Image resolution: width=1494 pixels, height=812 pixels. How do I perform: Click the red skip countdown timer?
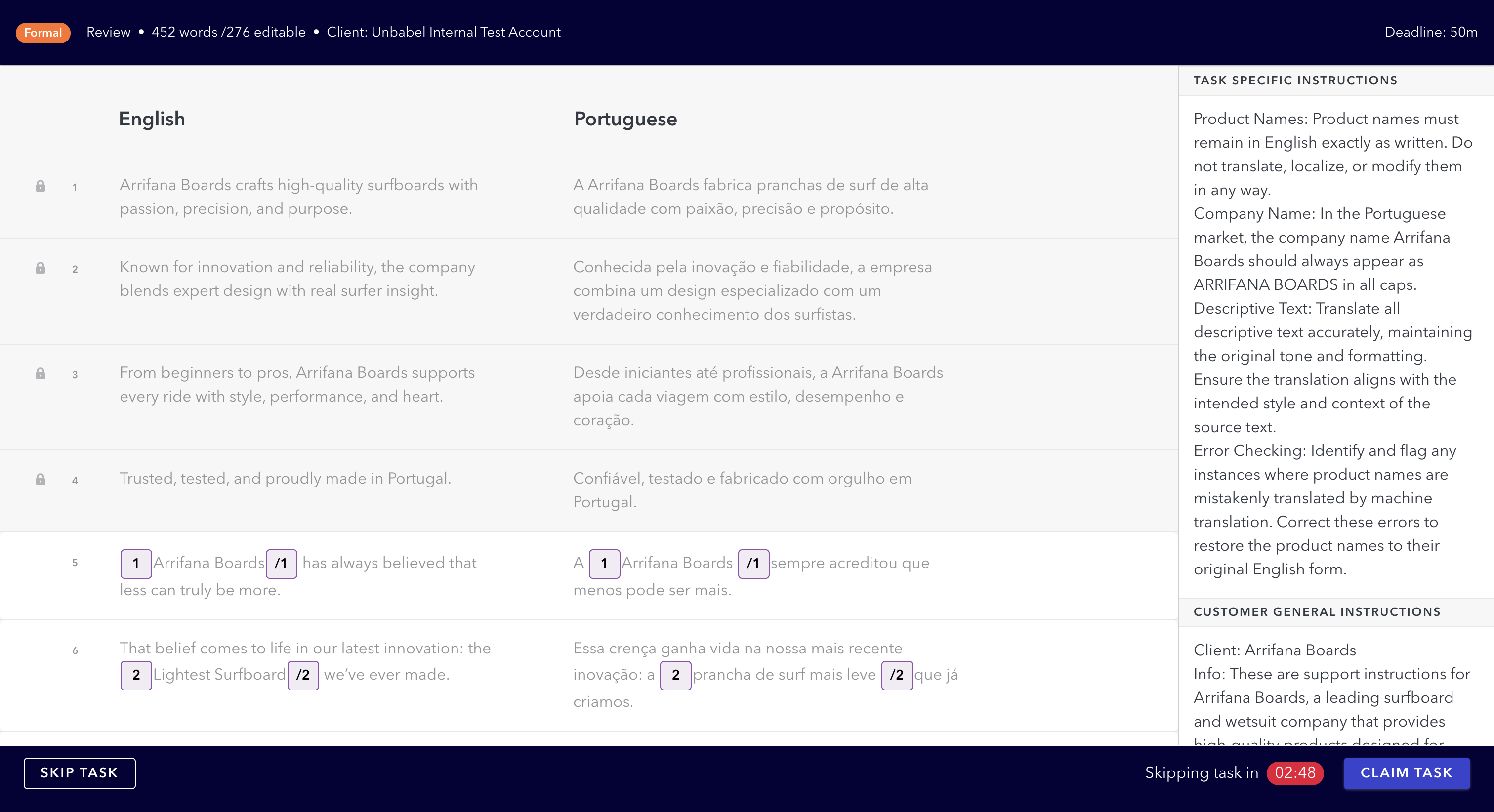[1294, 772]
